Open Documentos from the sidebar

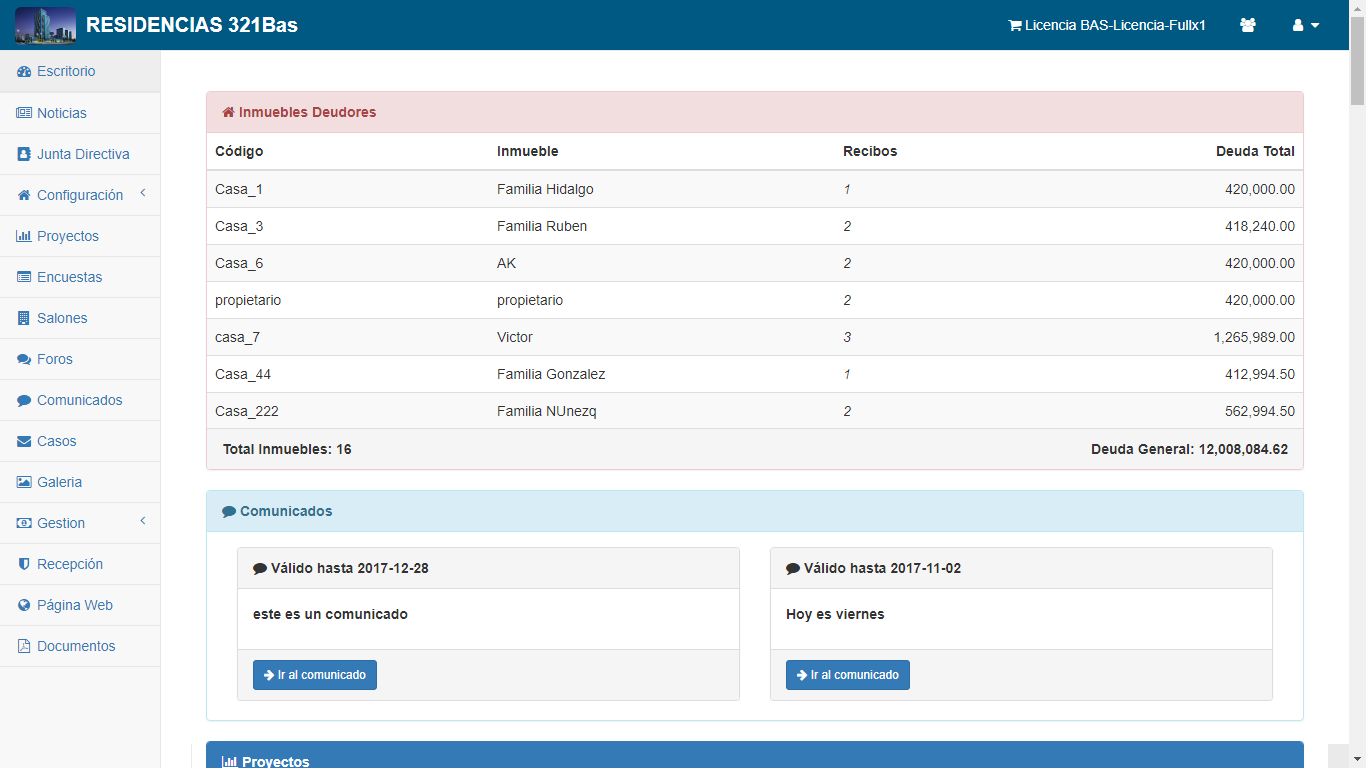(x=75, y=646)
